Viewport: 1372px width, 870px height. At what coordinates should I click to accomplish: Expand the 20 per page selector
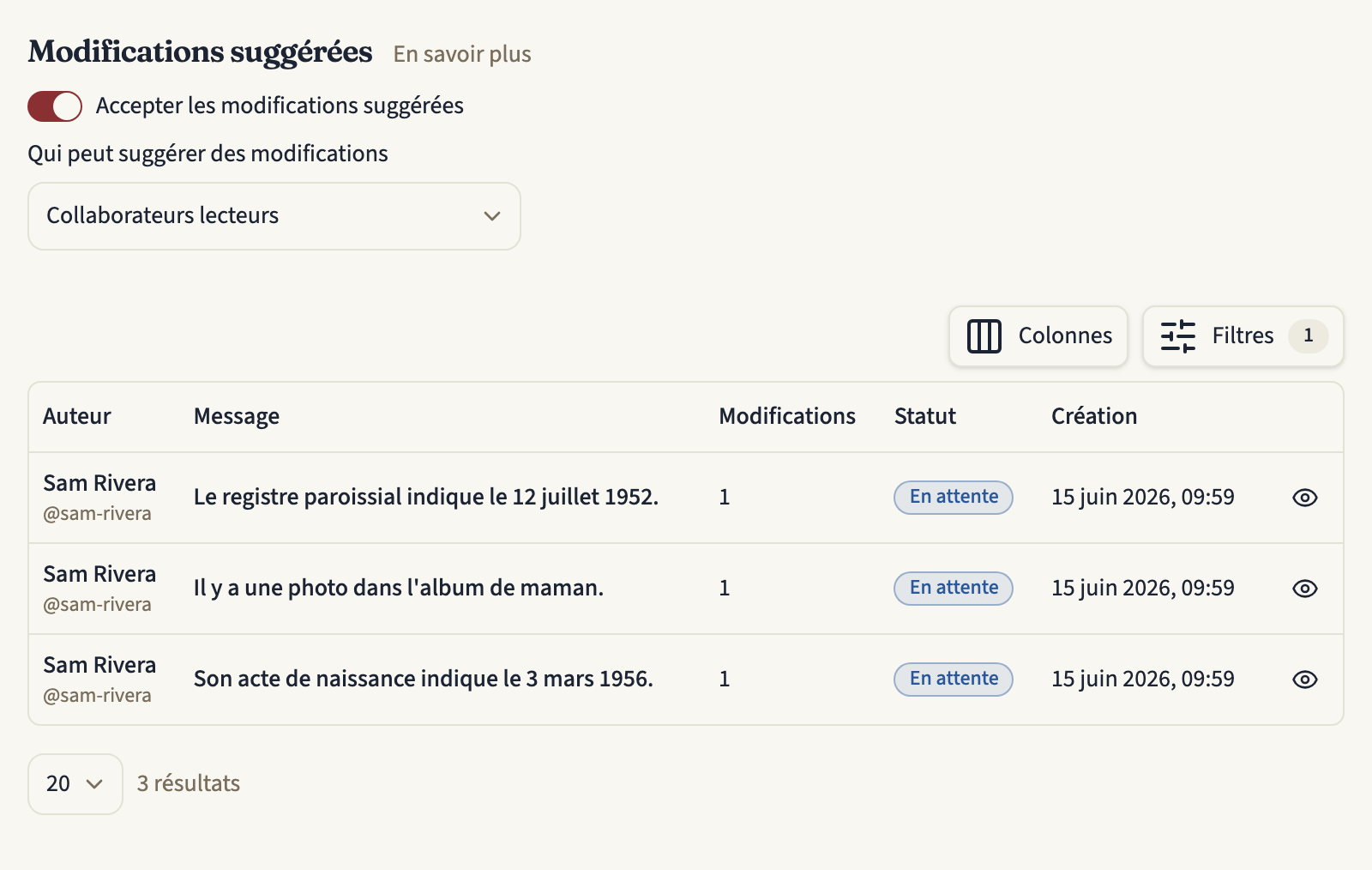click(x=75, y=784)
